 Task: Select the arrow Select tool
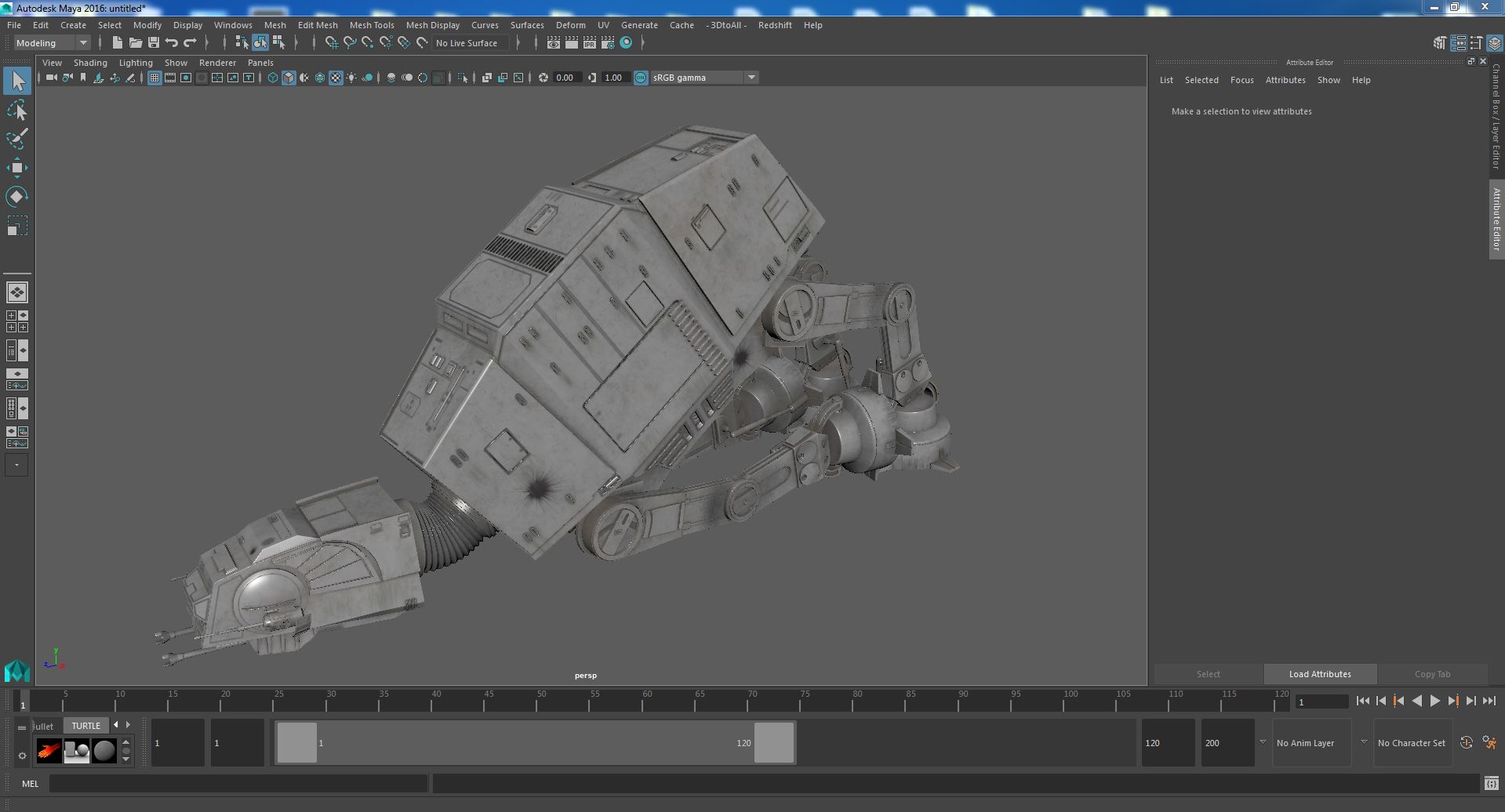point(17,81)
